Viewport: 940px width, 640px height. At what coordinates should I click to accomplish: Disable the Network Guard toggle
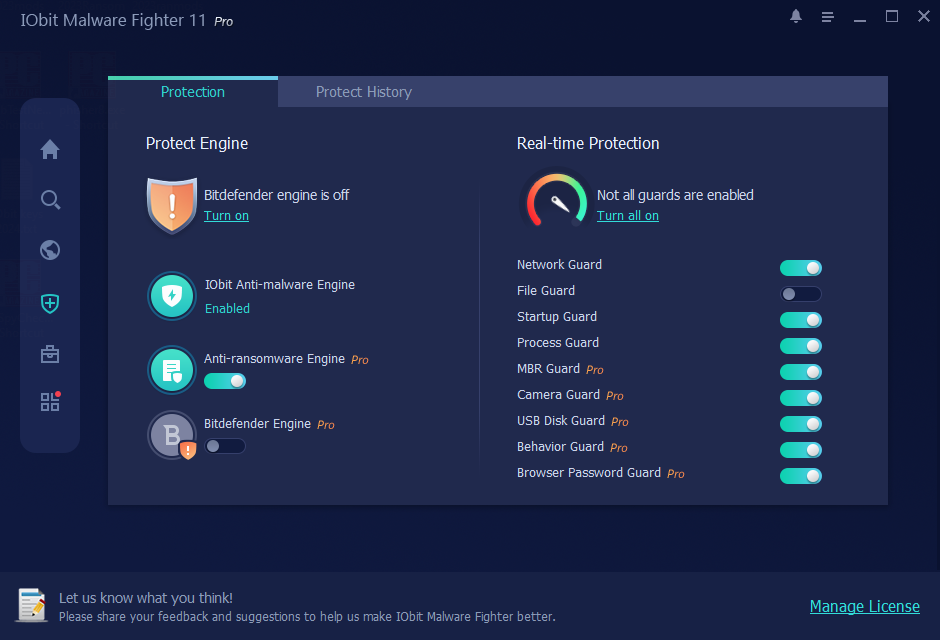tap(800, 268)
